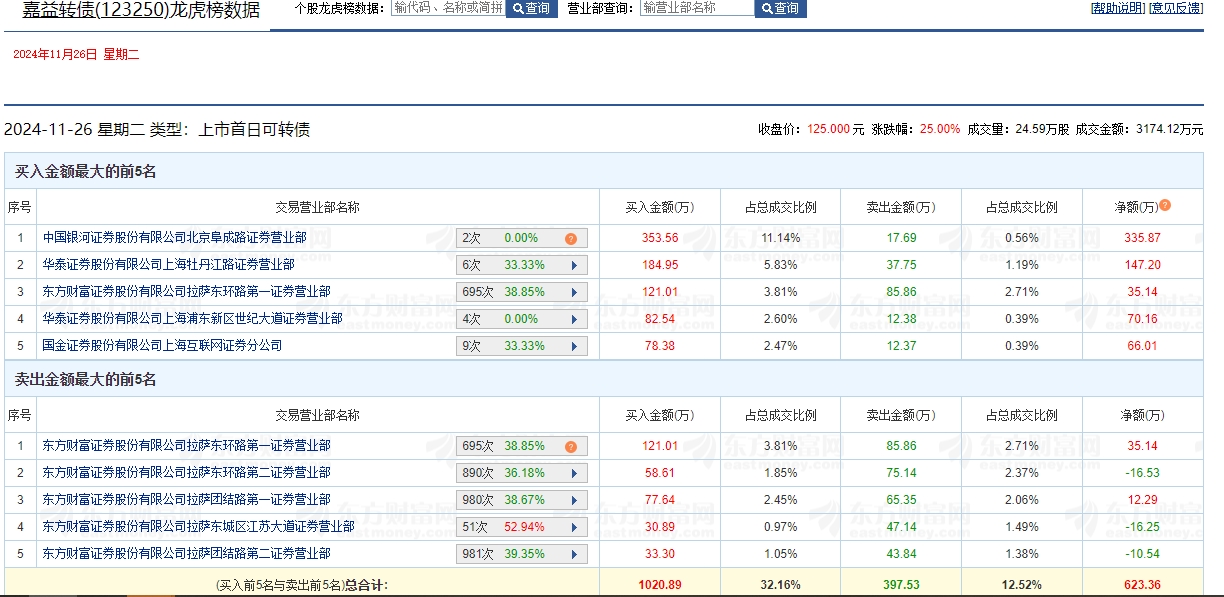Click the arrow icon in the 4次 0.00% badge

tap(574, 320)
